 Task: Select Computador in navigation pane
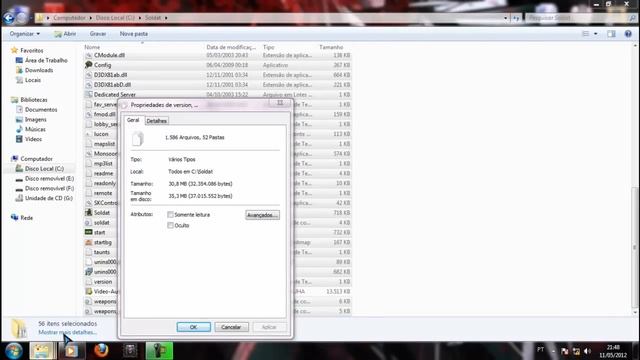click(36, 159)
